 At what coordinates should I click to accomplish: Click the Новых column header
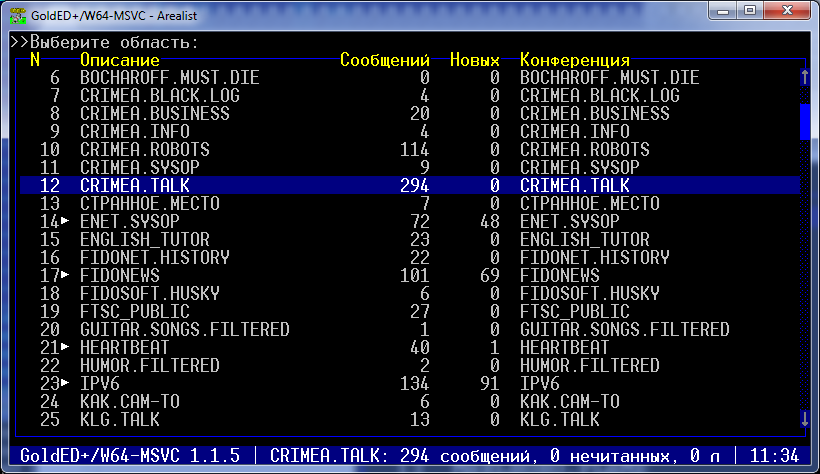coord(475,60)
